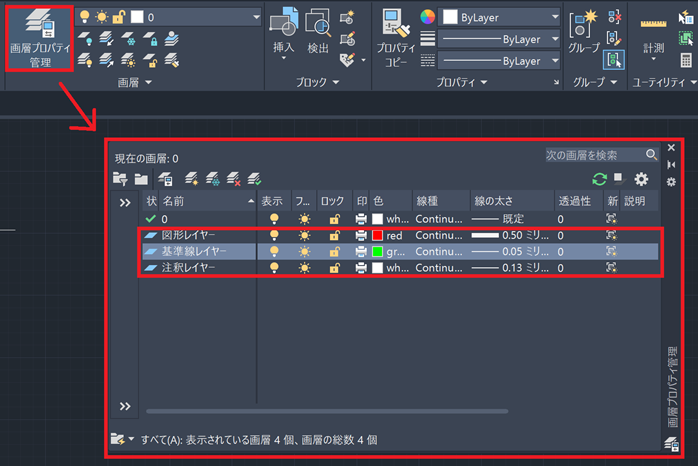
Task: Toggle the bulb for 基準線レイヤー row
Action: (x=274, y=251)
